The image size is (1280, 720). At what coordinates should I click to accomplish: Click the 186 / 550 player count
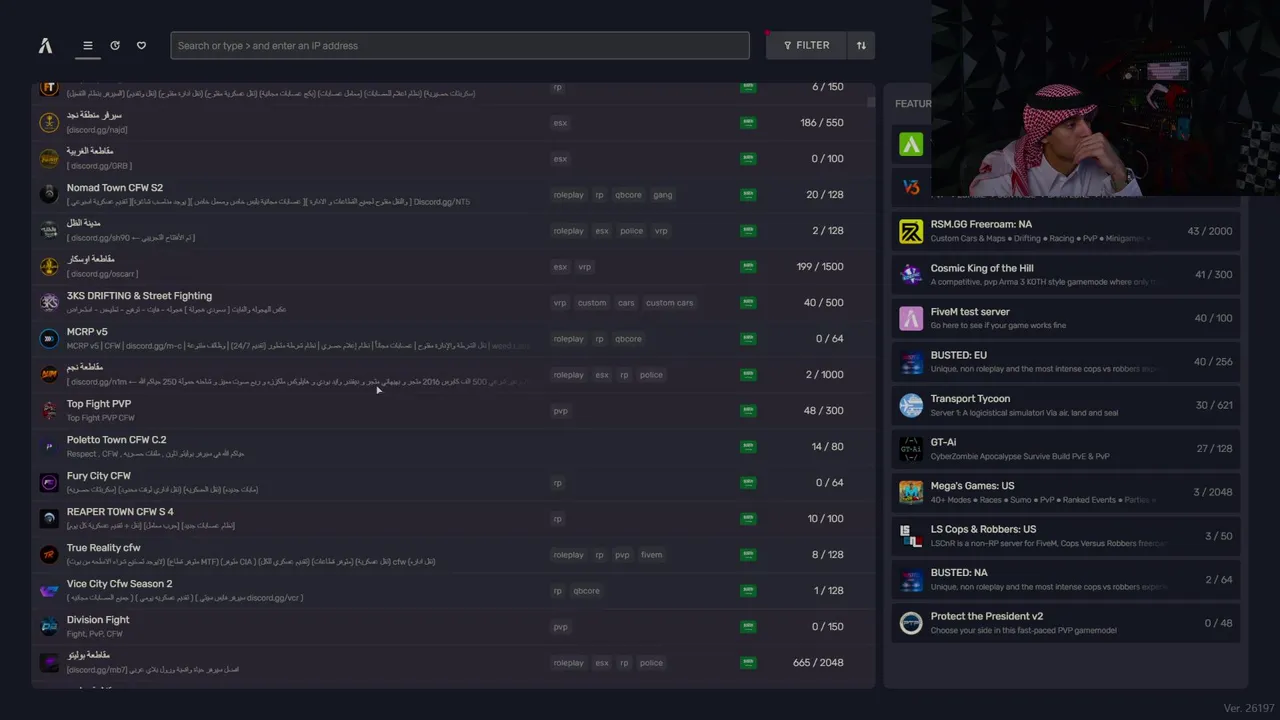[822, 123]
